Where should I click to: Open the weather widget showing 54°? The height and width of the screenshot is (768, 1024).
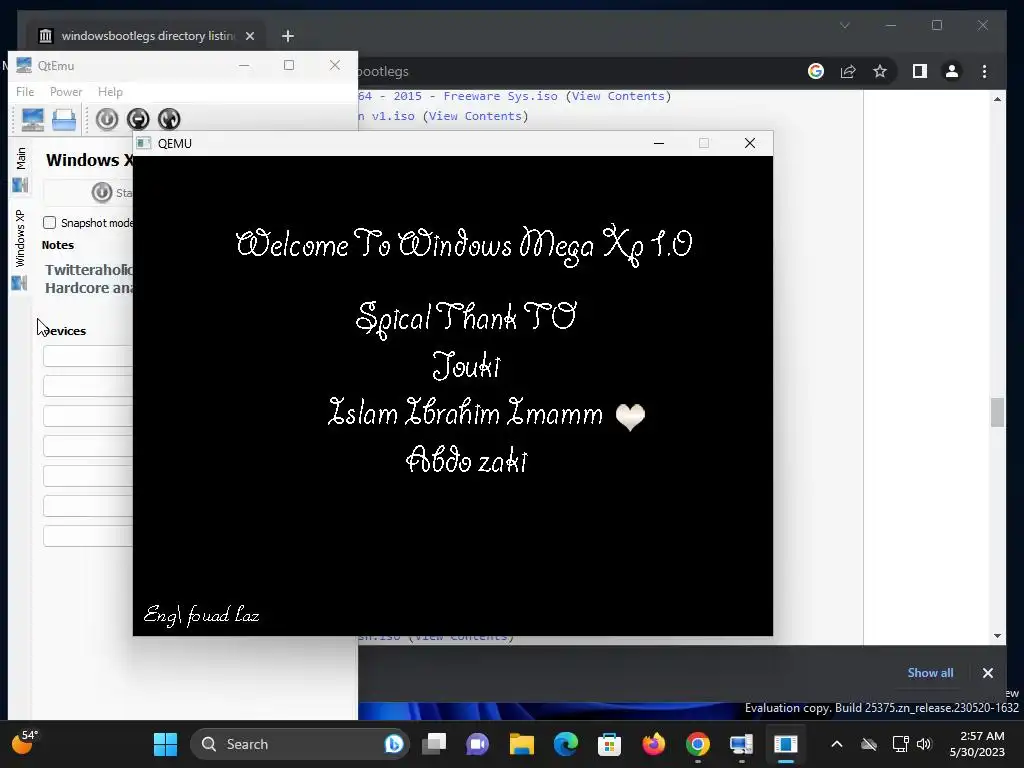click(x=25, y=743)
